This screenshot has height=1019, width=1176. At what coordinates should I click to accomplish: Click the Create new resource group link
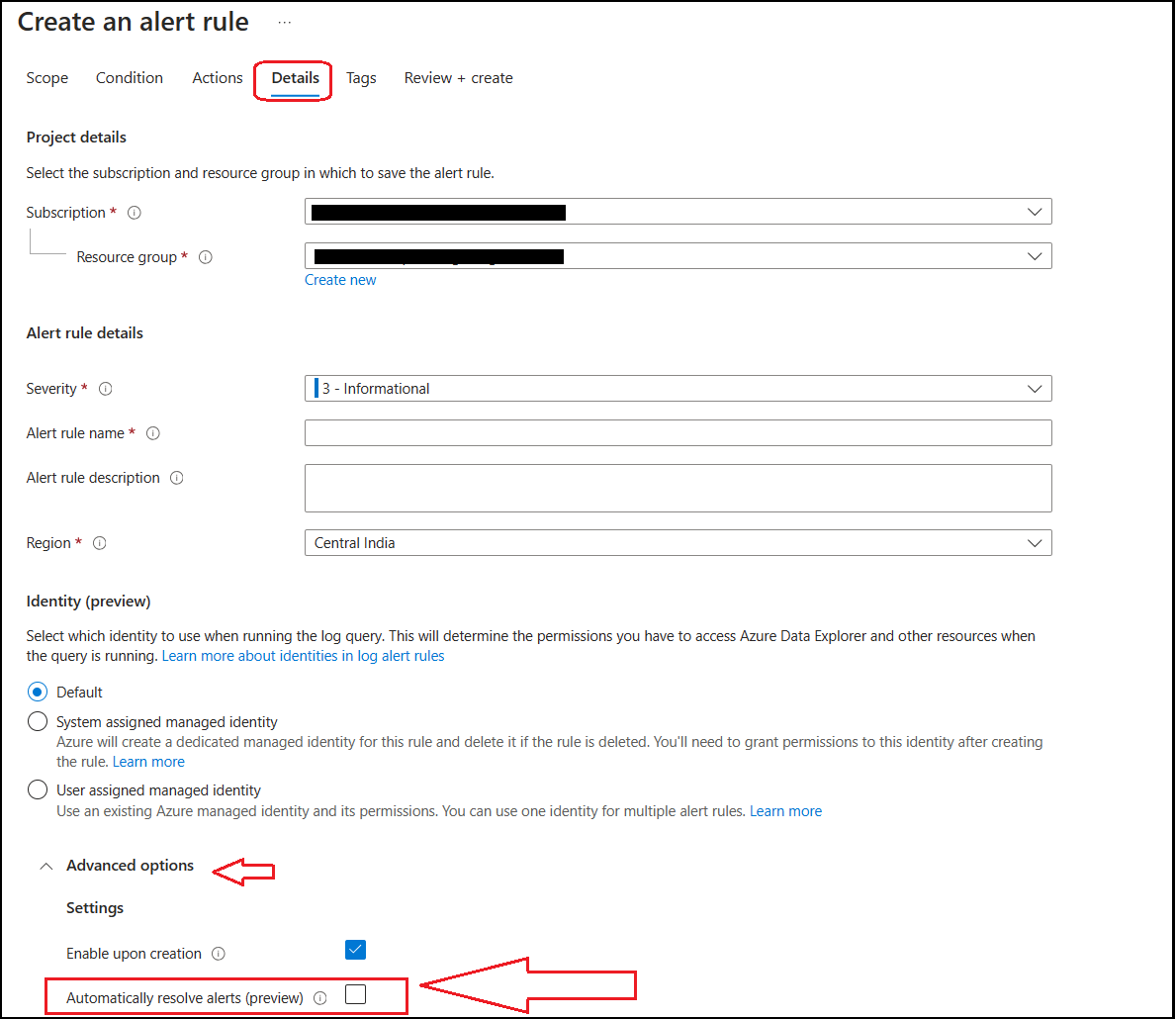tap(340, 279)
